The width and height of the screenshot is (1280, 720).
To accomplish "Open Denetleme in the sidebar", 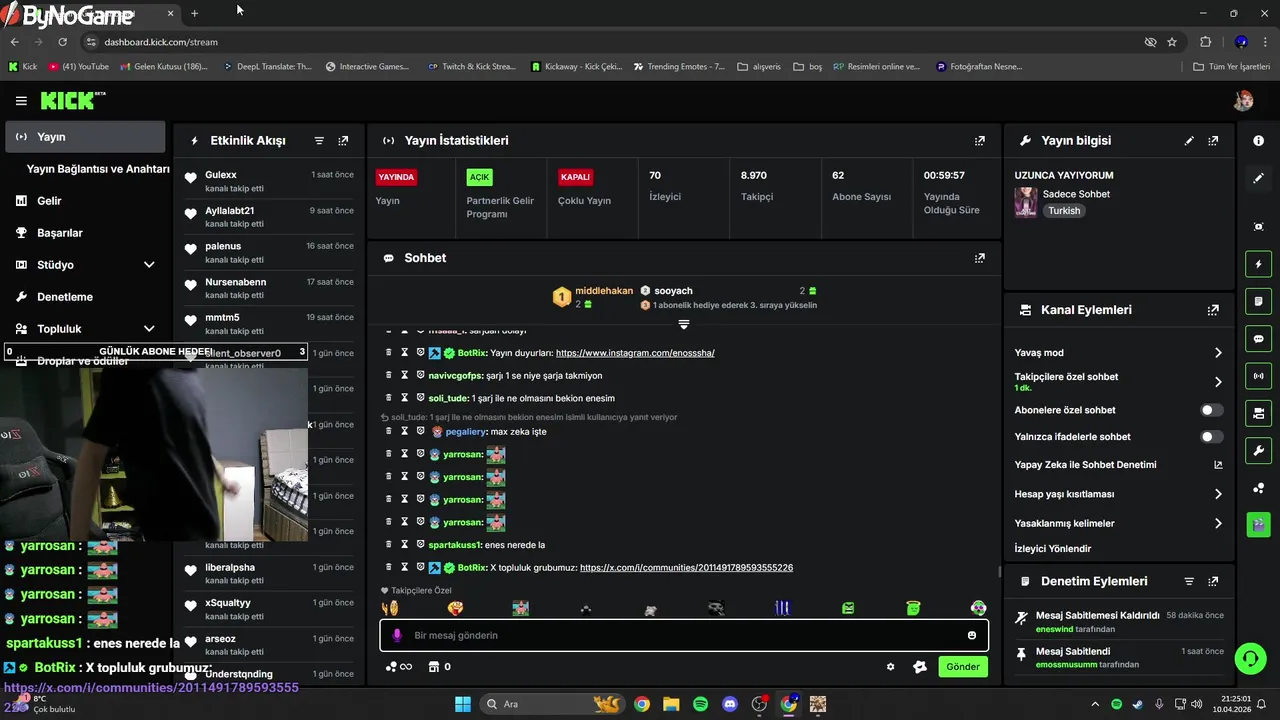I will pos(64,297).
